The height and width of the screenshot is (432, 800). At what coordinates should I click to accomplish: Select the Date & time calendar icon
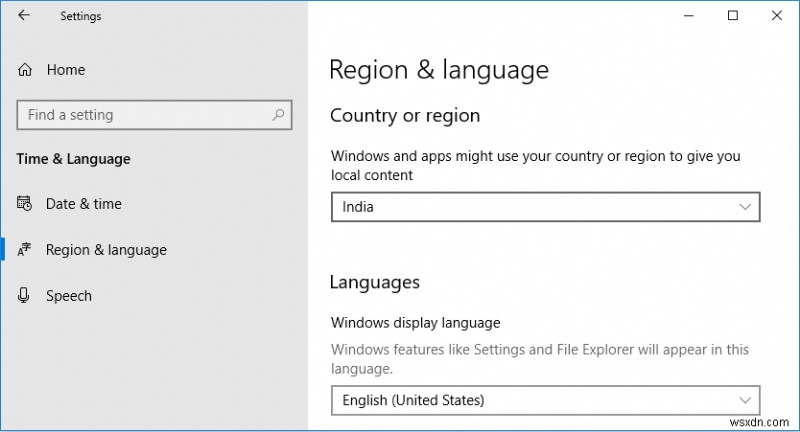click(24, 204)
